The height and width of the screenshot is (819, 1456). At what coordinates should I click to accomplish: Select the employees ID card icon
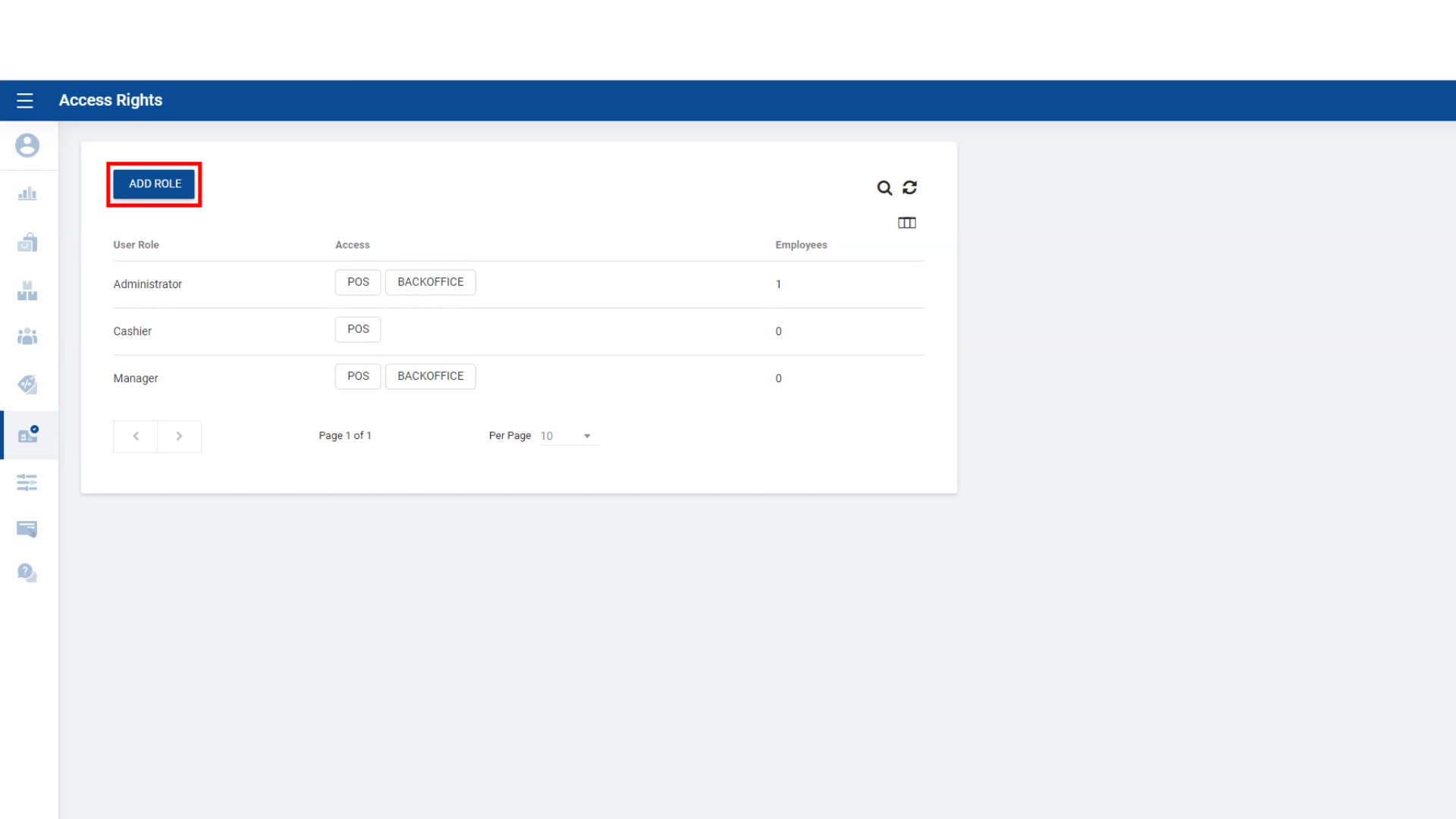[x=28, y=435]
